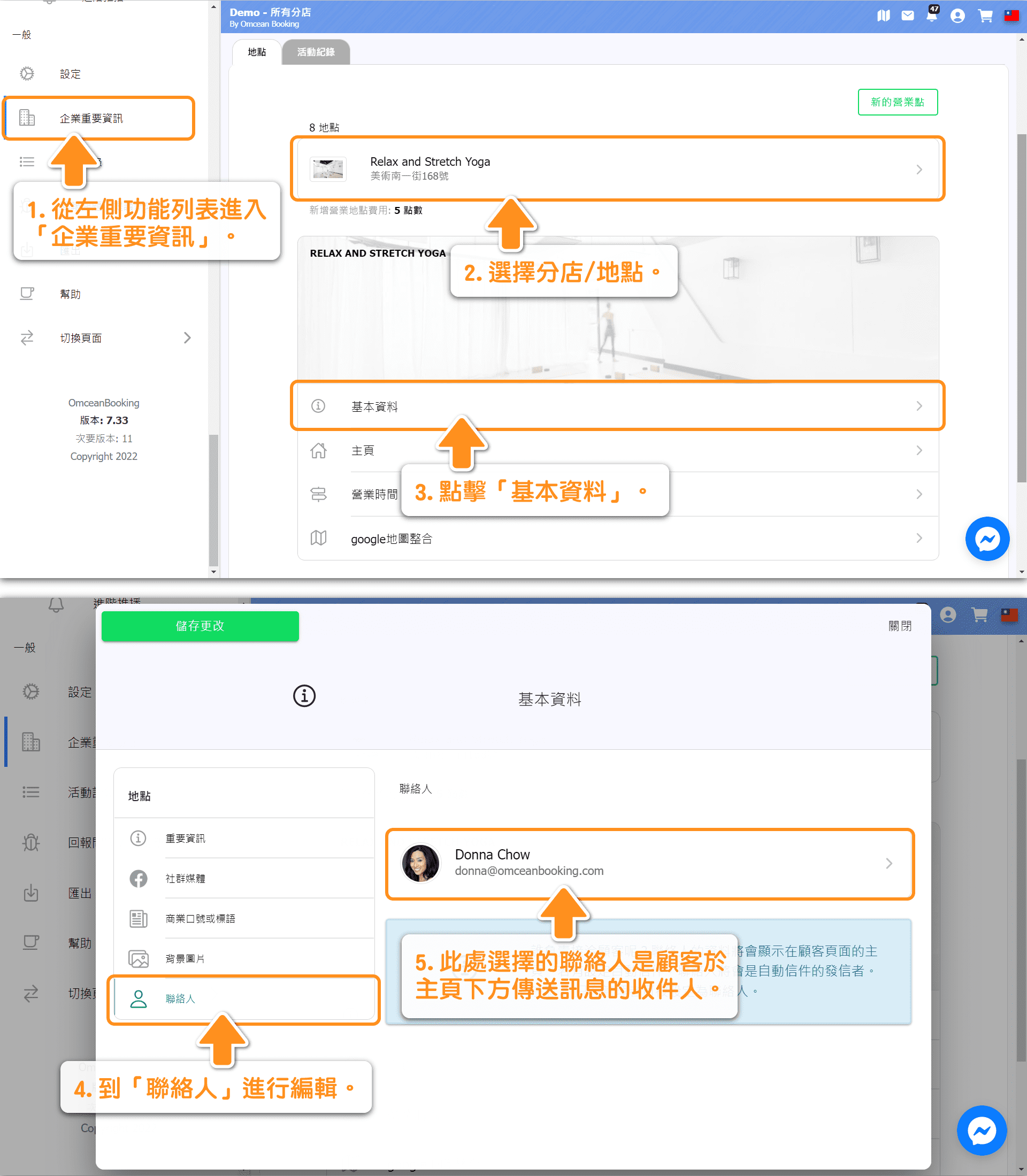Select 背景圖片 in the 地點 menu
Image resolution: width=1027 pixels, height=1176 pixels.
185,958
